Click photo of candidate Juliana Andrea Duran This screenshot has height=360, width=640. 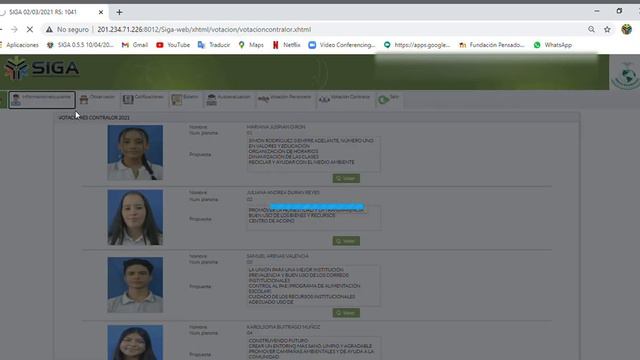click(x=135, y=217)
